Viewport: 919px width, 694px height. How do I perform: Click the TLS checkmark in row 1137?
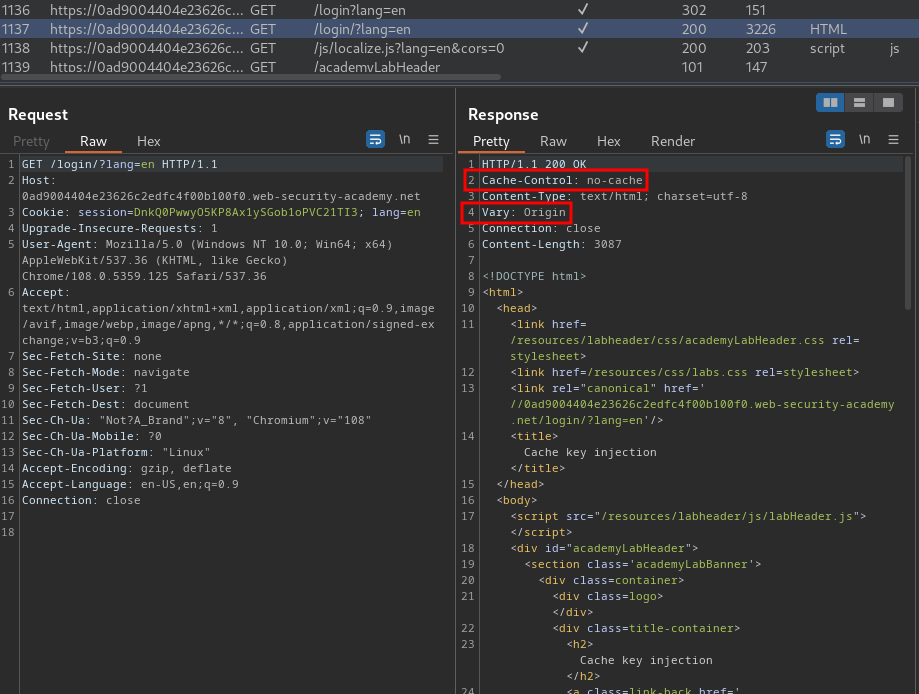(583, 28)
